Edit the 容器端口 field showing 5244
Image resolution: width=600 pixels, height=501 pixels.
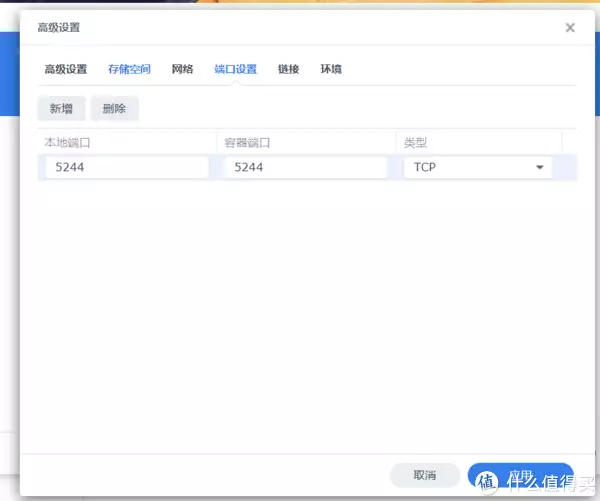(x=306, y=167)
